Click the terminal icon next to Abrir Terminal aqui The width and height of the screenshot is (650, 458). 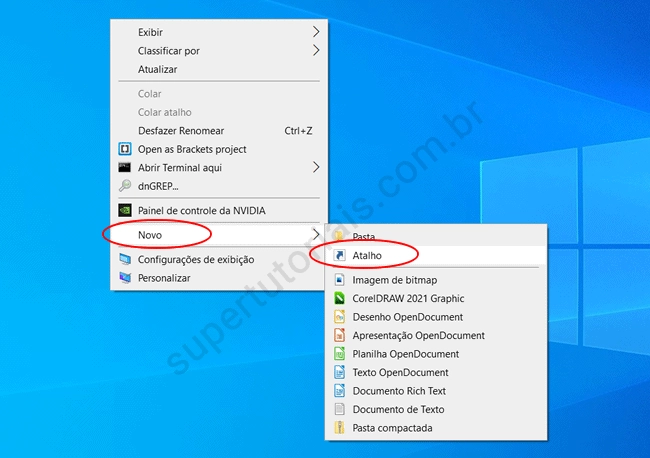point(125,167)
